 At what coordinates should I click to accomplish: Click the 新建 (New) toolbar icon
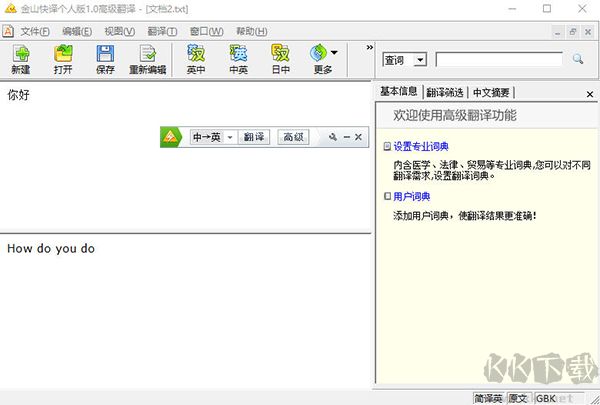(x=20, y=54)
